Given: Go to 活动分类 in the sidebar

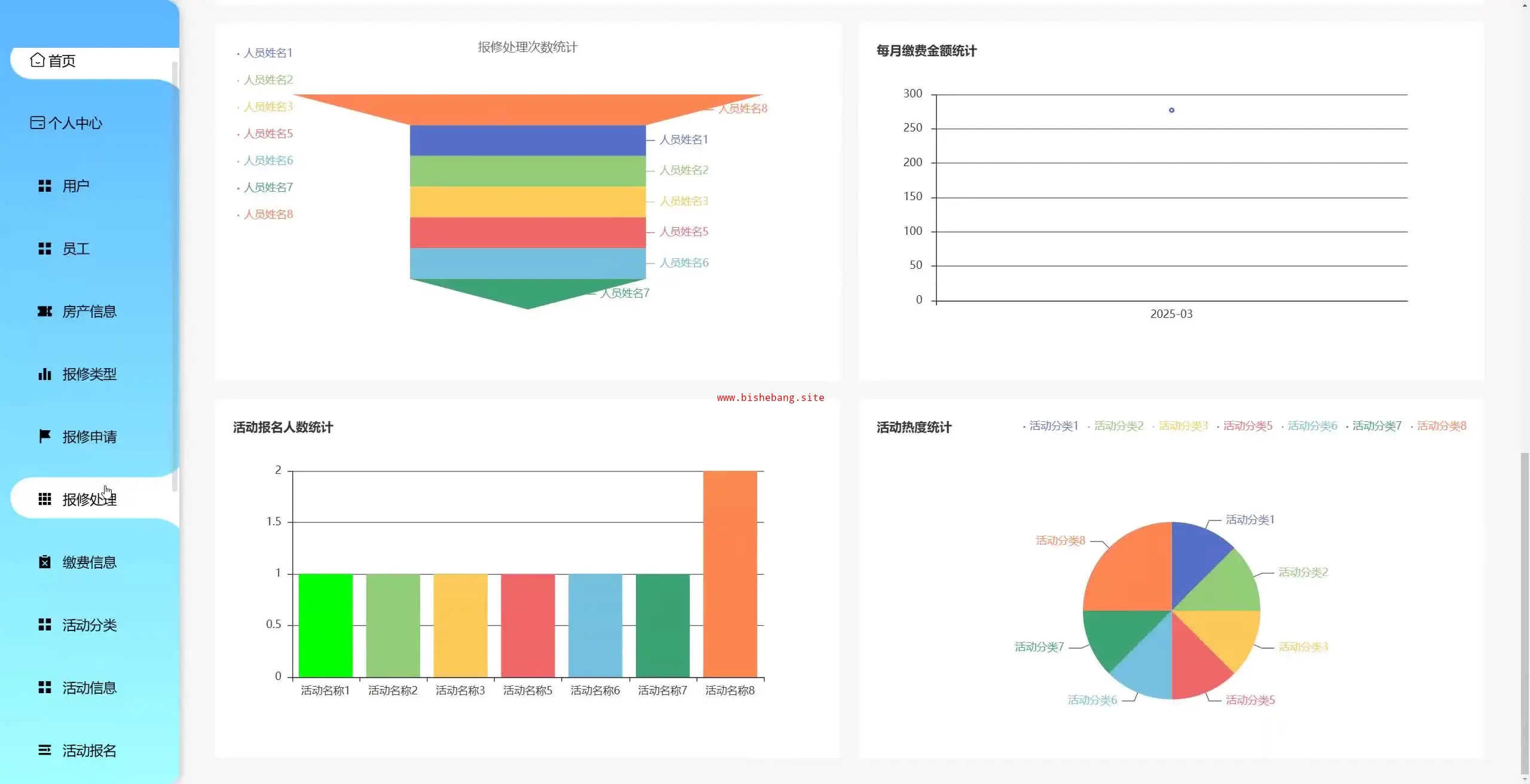Looking at the screenshot, I should [89, 625].
